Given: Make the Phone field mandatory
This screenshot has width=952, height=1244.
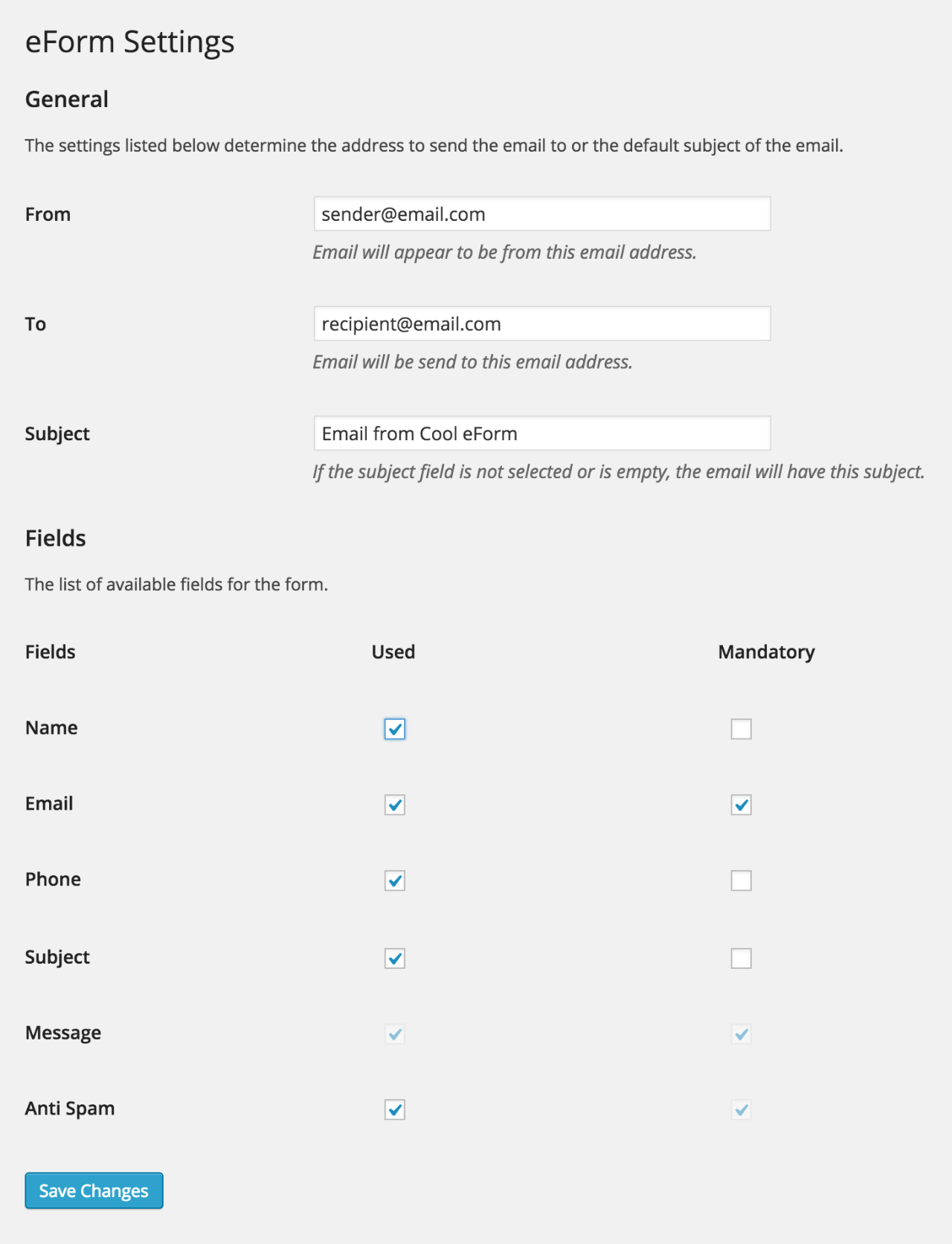Looking at the screenshot, I should click(x=742, y=880).
